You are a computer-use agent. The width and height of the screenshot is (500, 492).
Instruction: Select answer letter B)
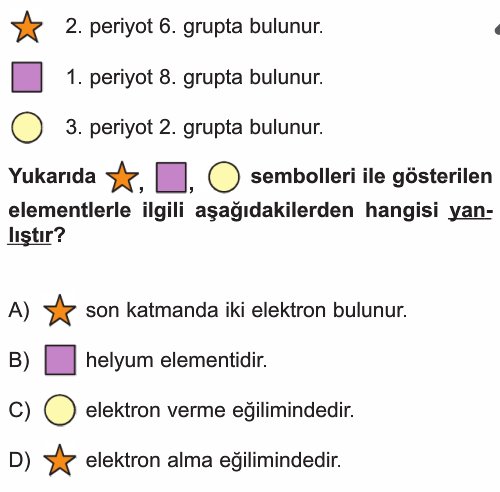(19, 360)
